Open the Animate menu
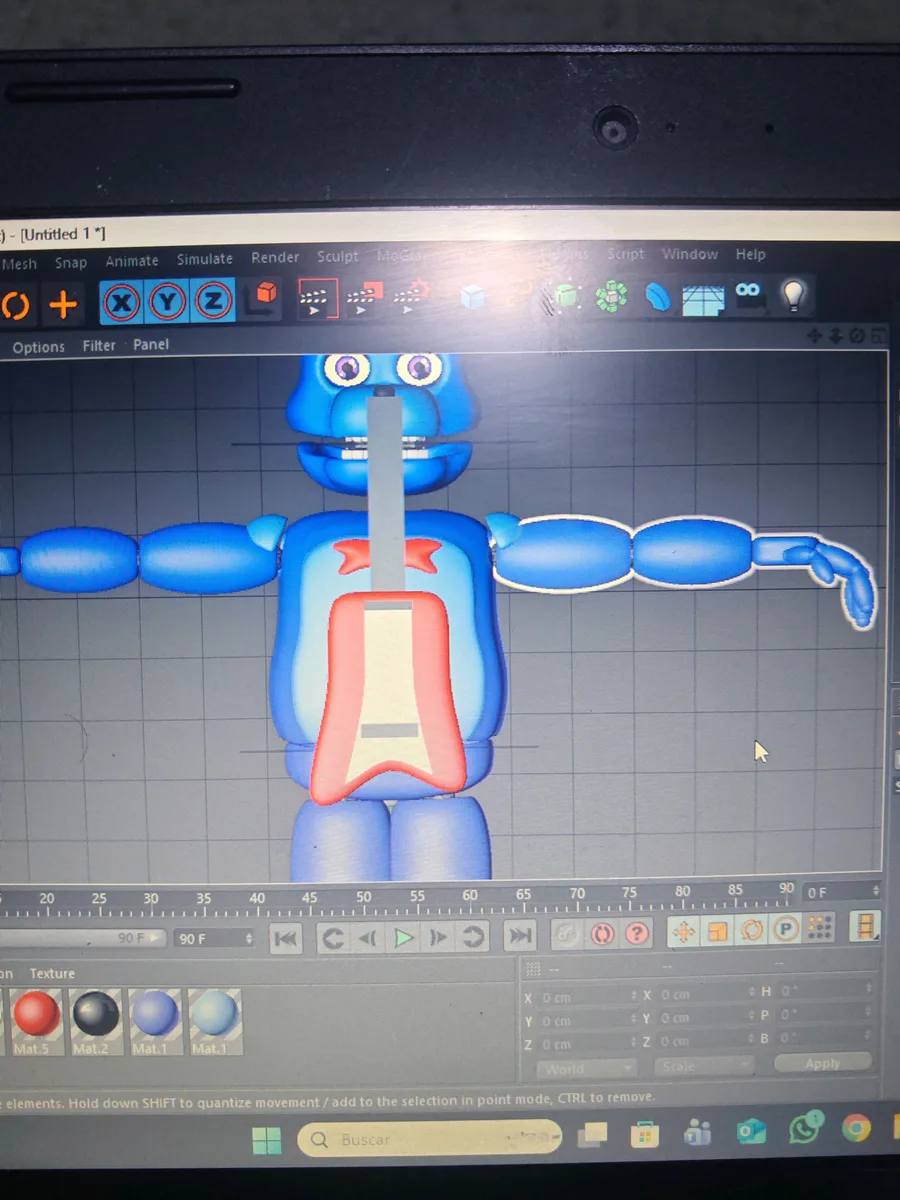Screen dimensions: 900x1200 (132, 261)
